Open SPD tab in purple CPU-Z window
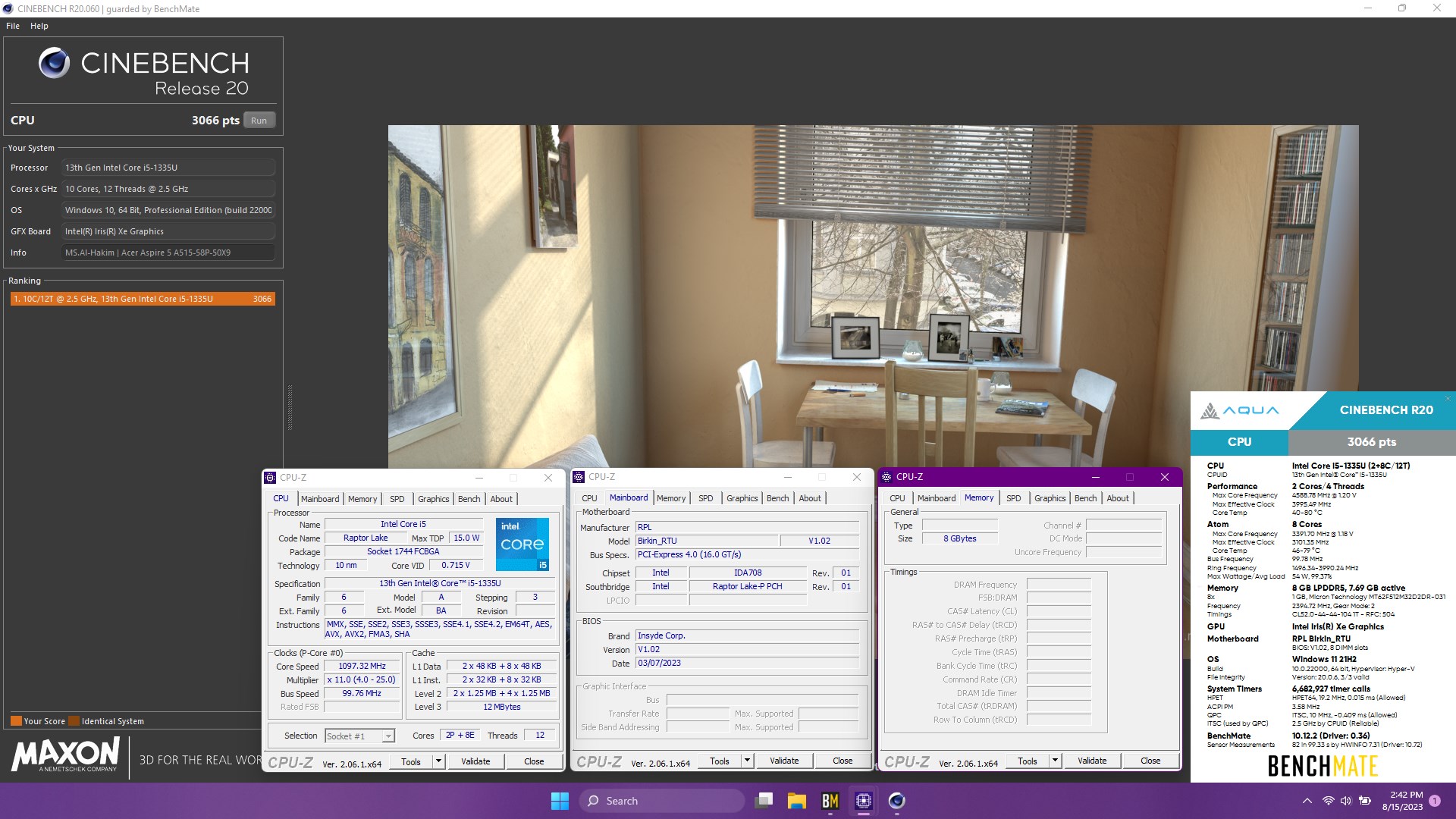The image size is (1456, 819). (x=1014, y=498)
